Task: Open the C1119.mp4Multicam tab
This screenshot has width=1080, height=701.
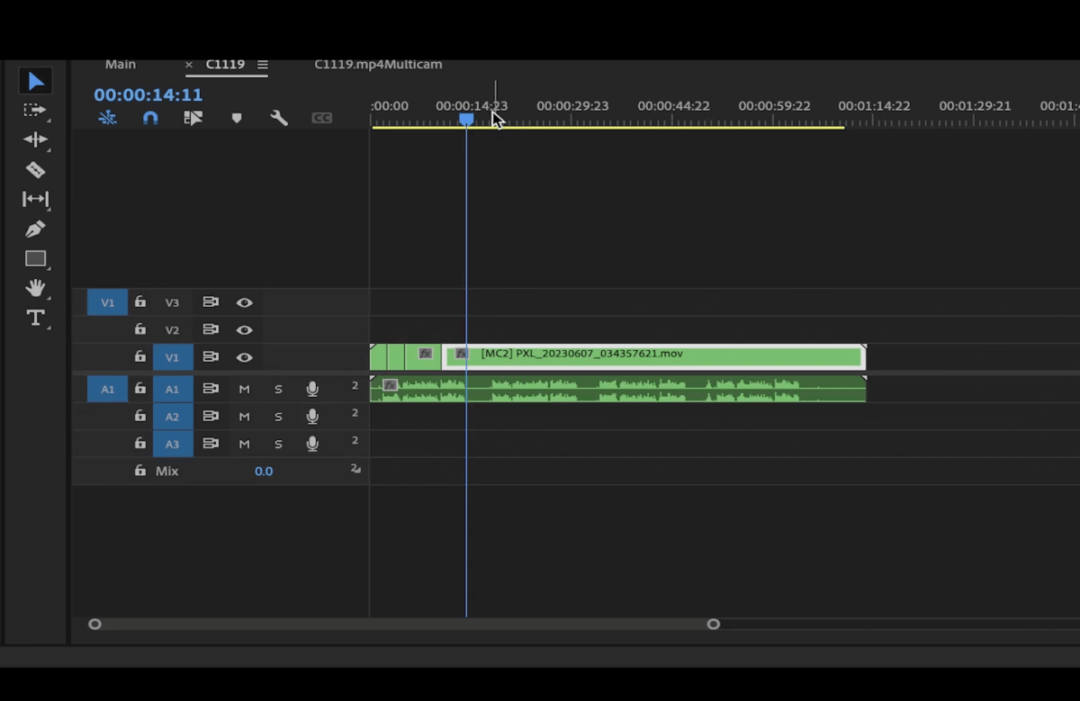Action: pos(377,64)
